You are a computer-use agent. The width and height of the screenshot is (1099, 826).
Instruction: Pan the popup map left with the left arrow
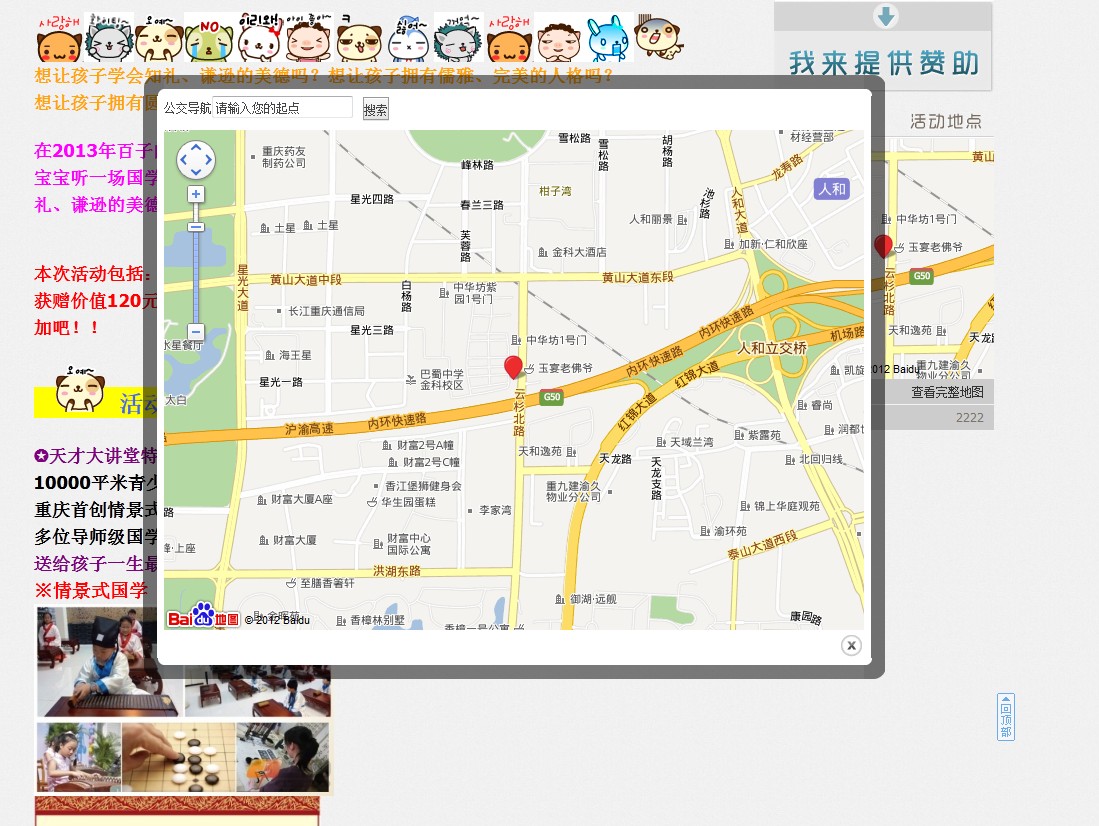[x=184, y=160]
